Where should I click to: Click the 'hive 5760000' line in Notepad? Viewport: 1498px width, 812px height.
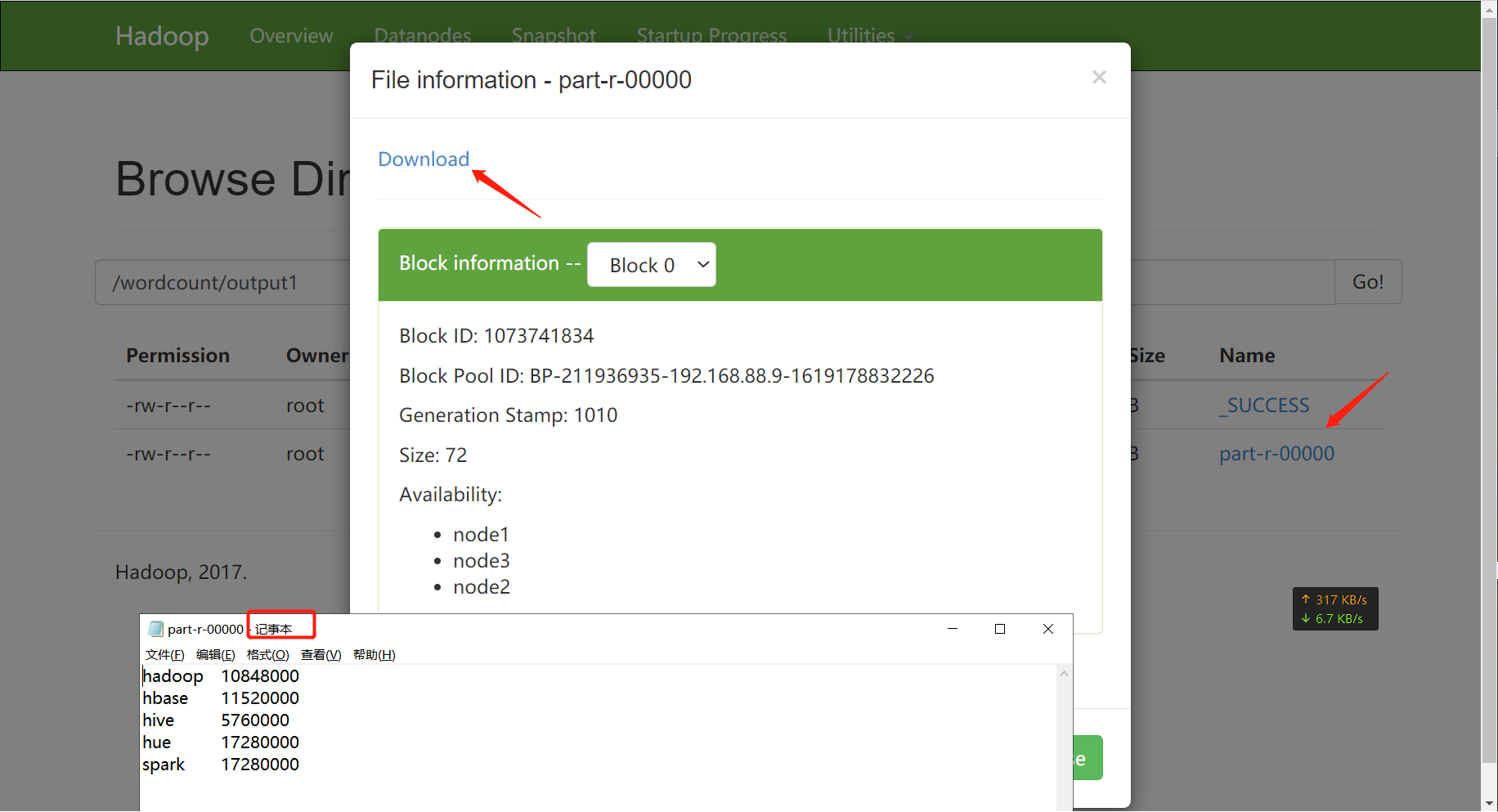pos(216,720)
